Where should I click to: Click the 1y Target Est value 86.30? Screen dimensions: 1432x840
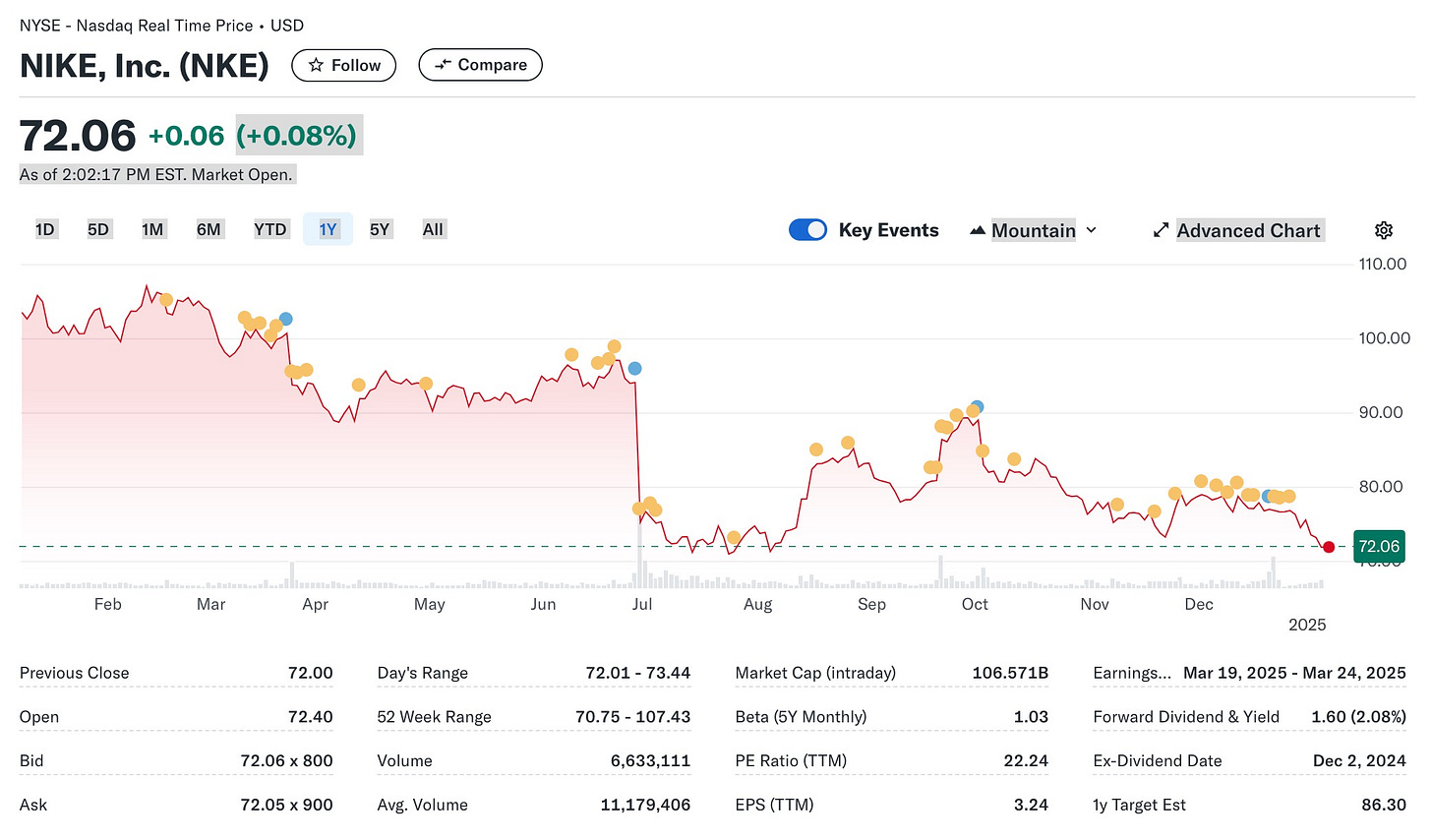tap(1384, 805)
